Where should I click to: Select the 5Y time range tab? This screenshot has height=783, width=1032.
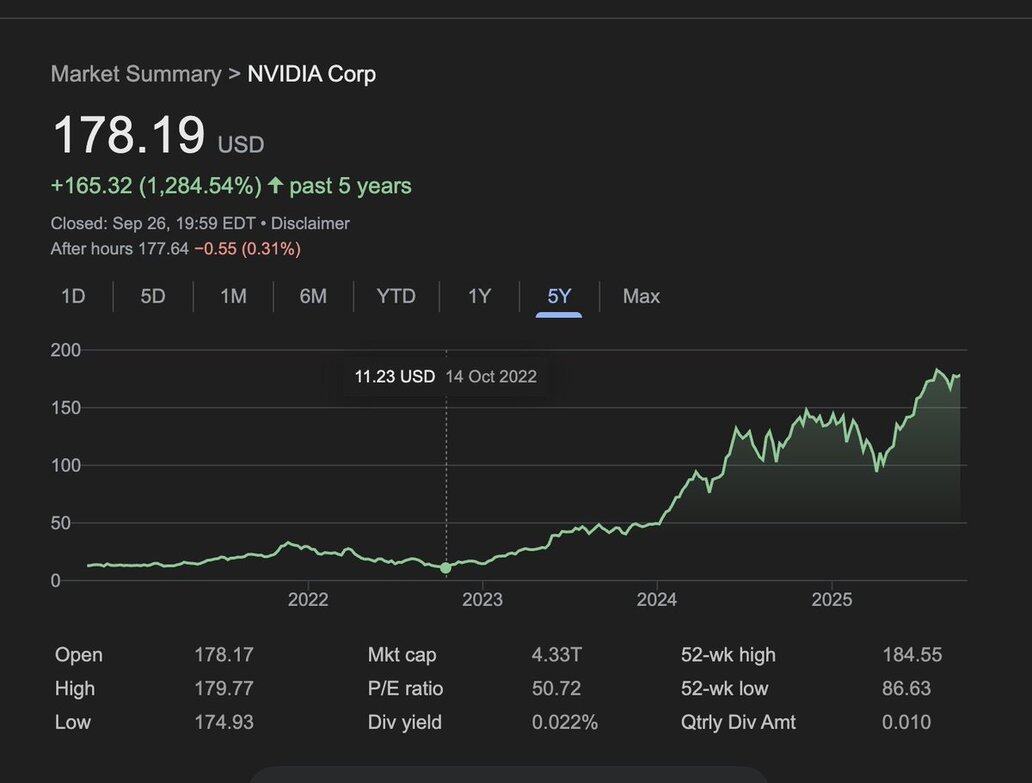tap(559, 296)
